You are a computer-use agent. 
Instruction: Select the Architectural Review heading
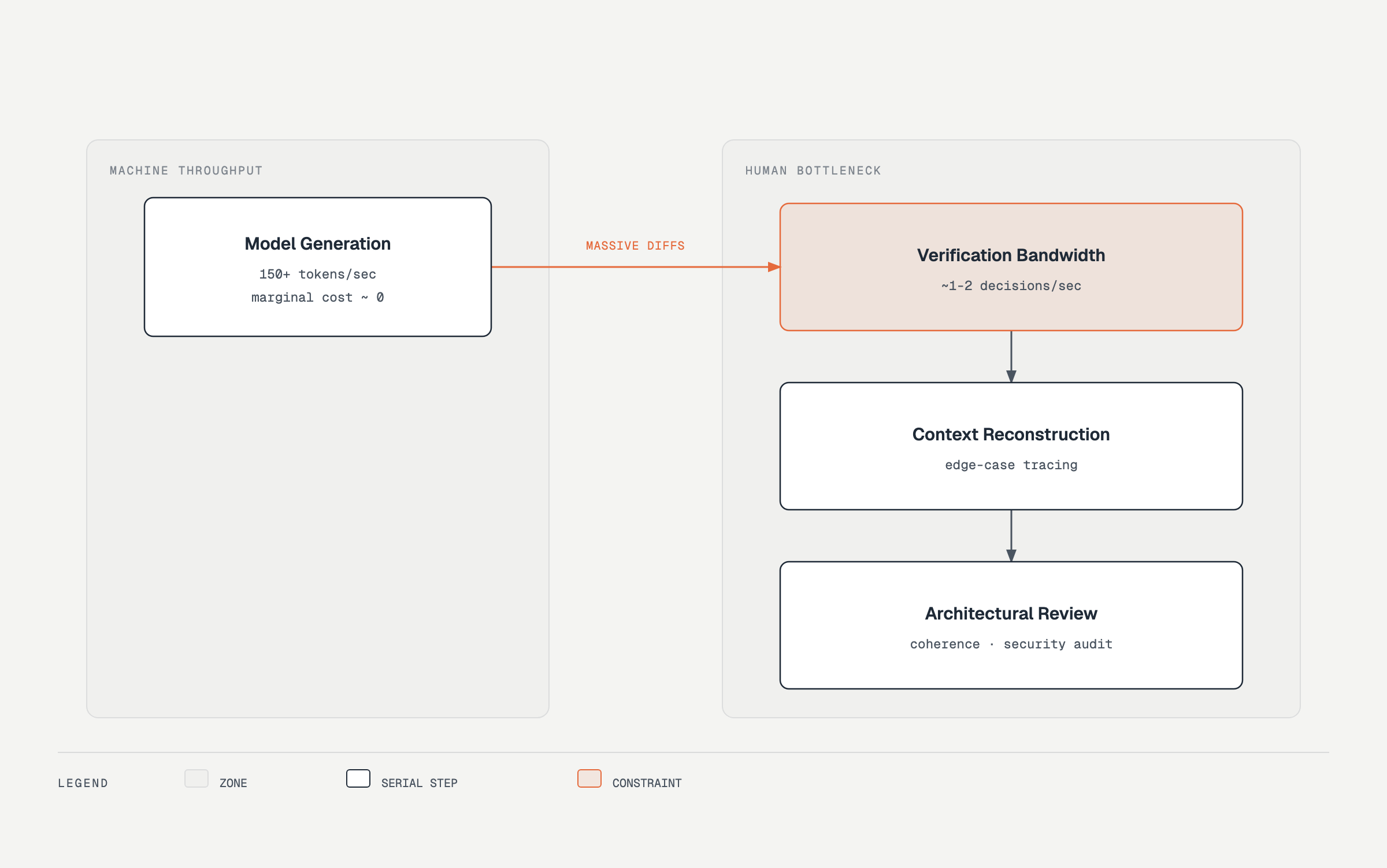(1011, 614)
